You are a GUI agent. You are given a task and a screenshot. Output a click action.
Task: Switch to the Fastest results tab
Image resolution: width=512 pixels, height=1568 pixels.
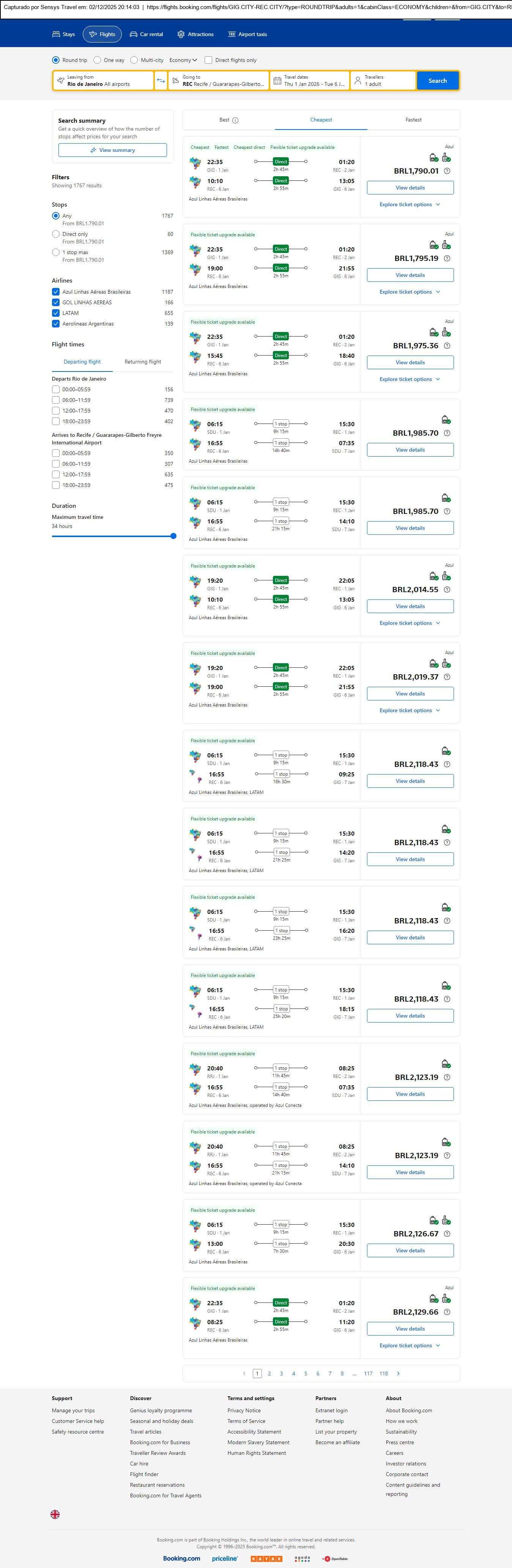[x=413, y=120]
